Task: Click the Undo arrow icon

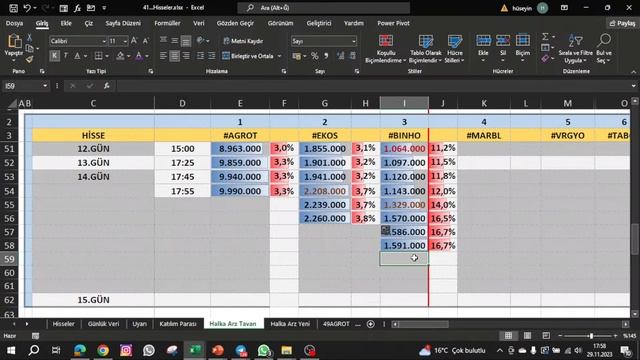Action: click(27, 8)
